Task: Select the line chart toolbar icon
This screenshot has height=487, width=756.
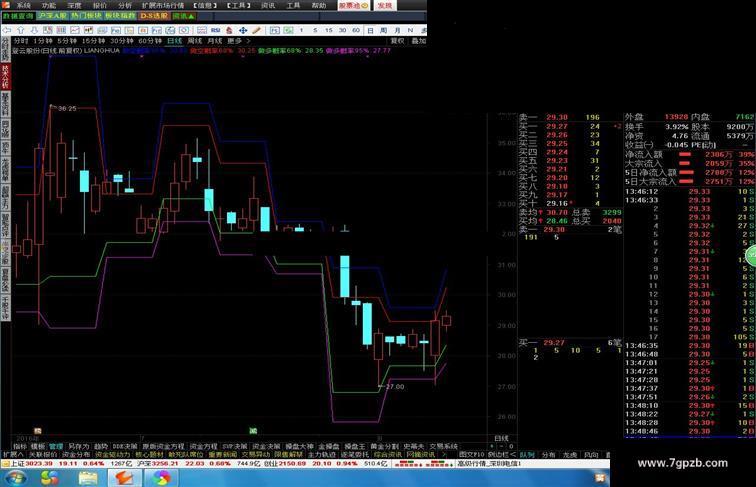Action: point(75,30)
